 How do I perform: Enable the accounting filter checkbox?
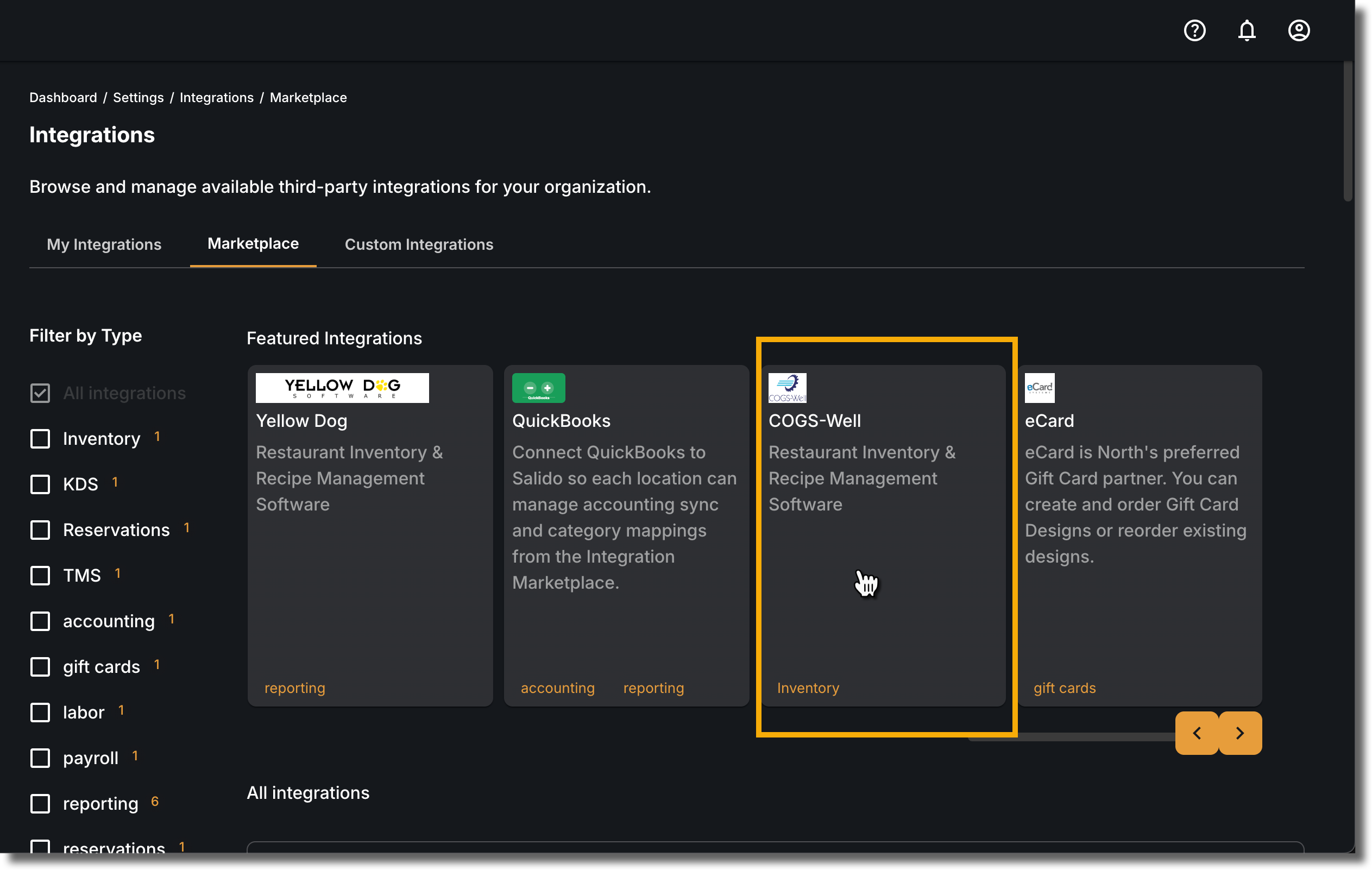[40, 621]
